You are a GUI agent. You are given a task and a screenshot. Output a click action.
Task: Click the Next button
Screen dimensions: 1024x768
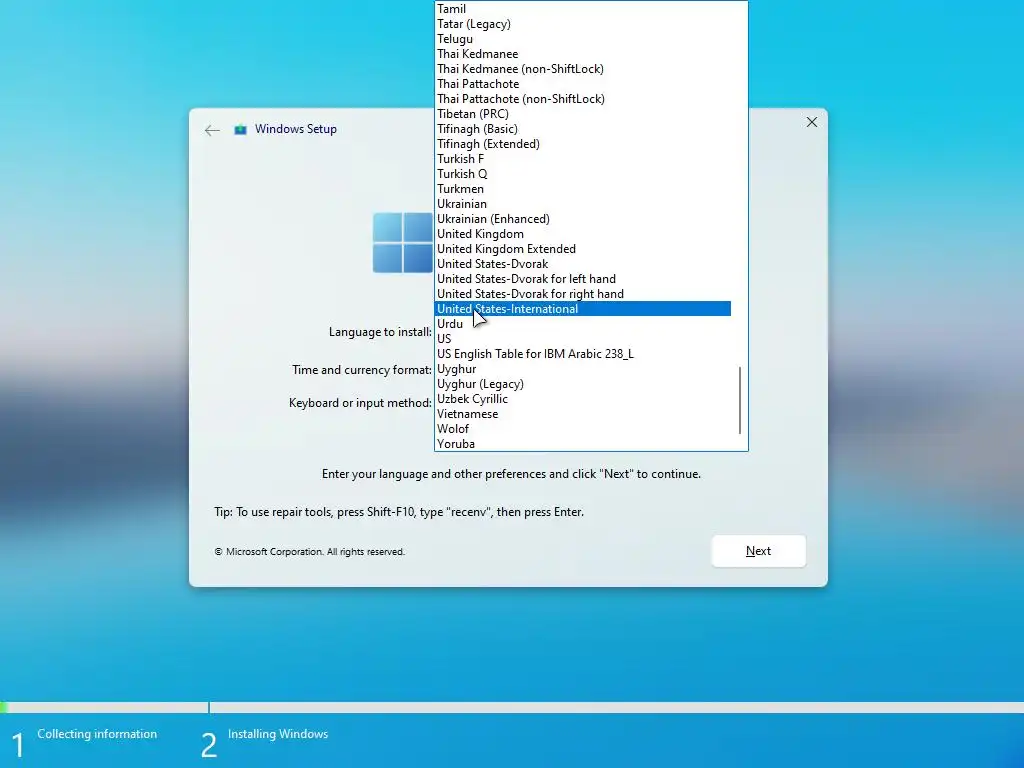point(758,551)
